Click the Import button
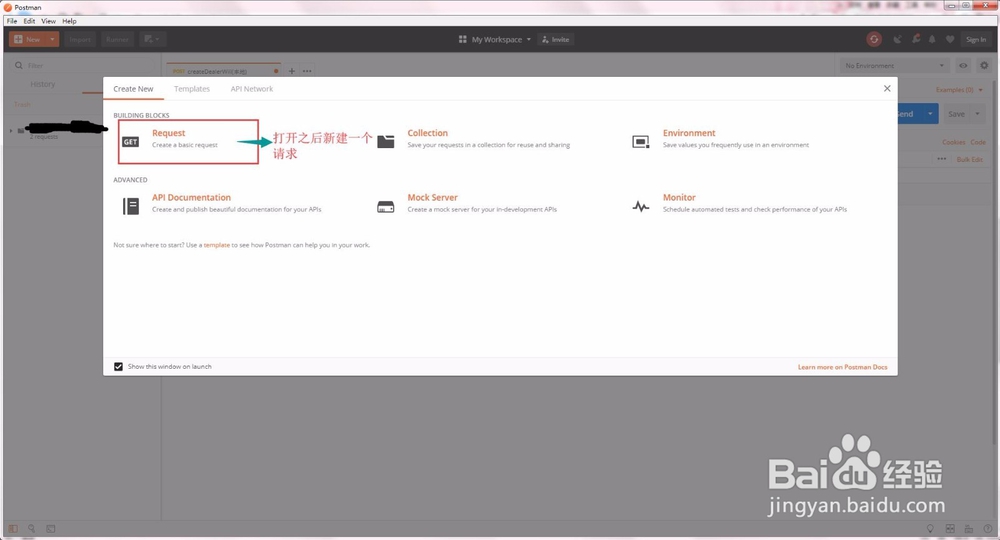 [x=80, y=40]
